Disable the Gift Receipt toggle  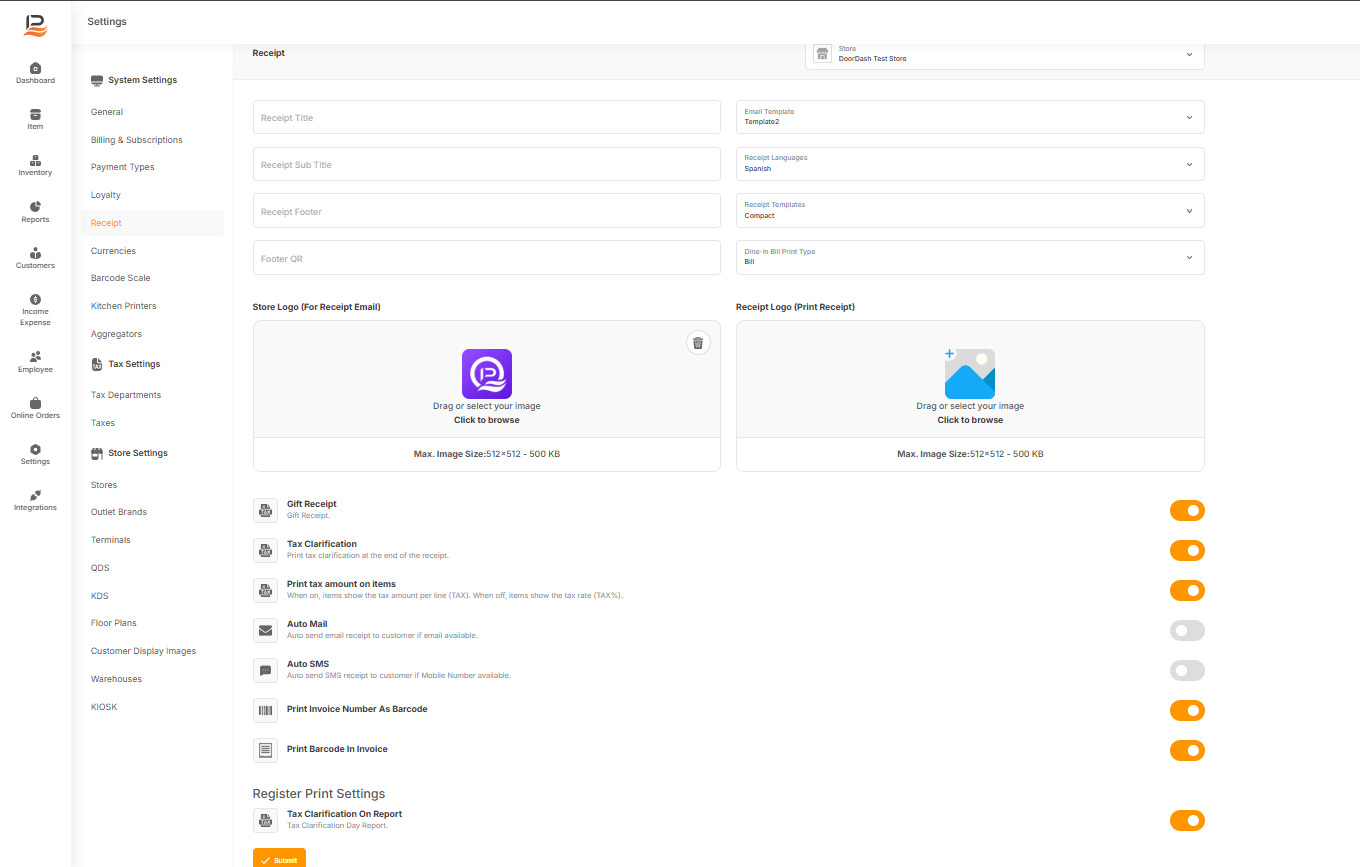click(1187, 511)
